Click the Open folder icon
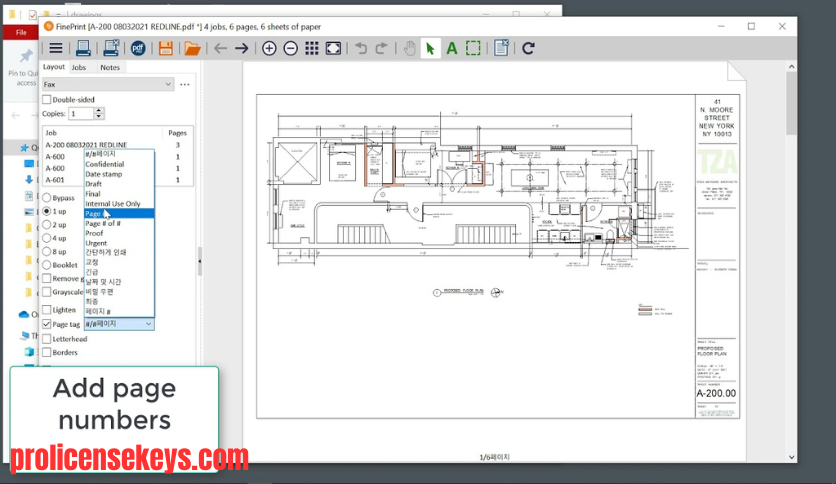Viewport: 836px width, 484px height. pyautogui.click(x=192, y=49)
